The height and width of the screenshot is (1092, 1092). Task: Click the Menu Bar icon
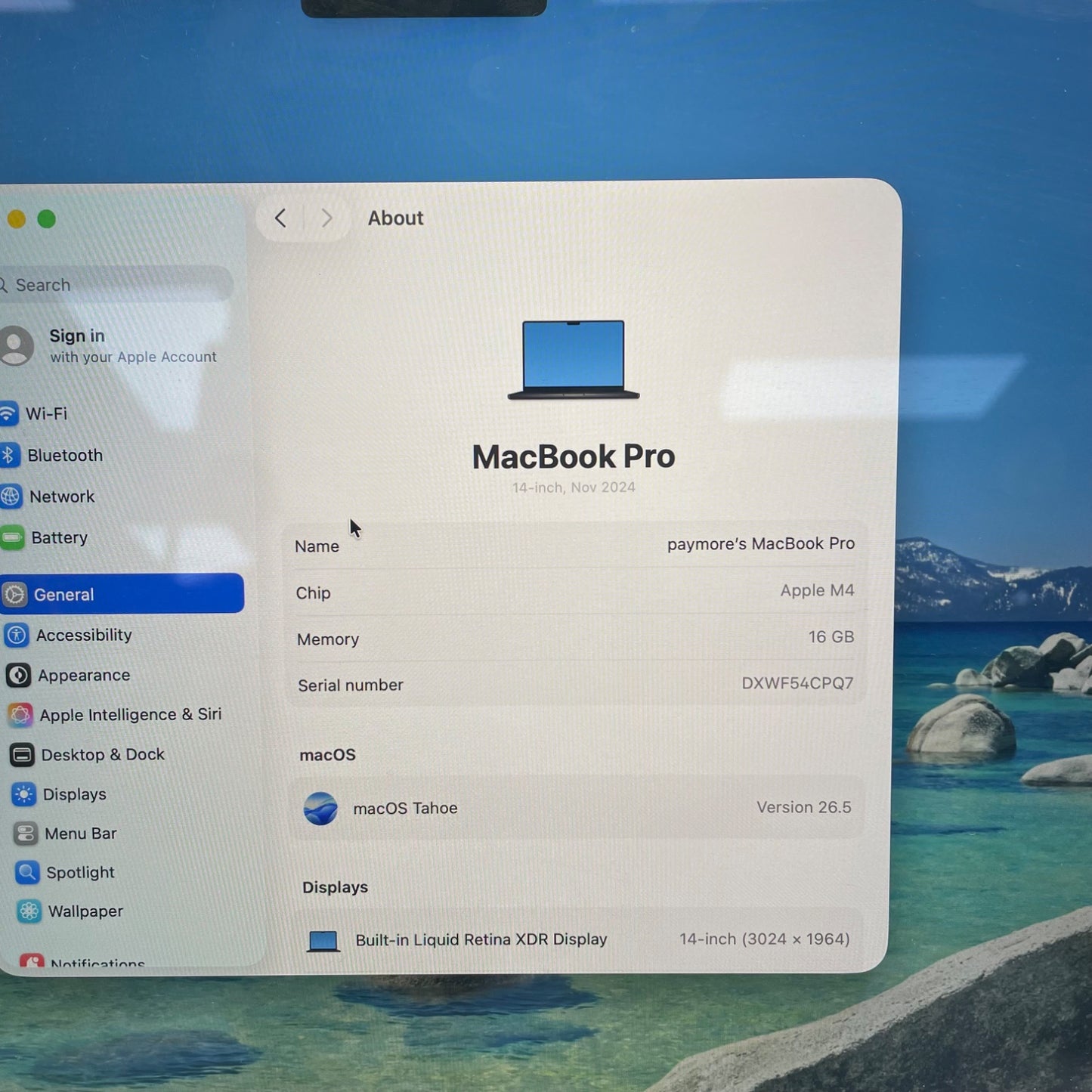26,834
